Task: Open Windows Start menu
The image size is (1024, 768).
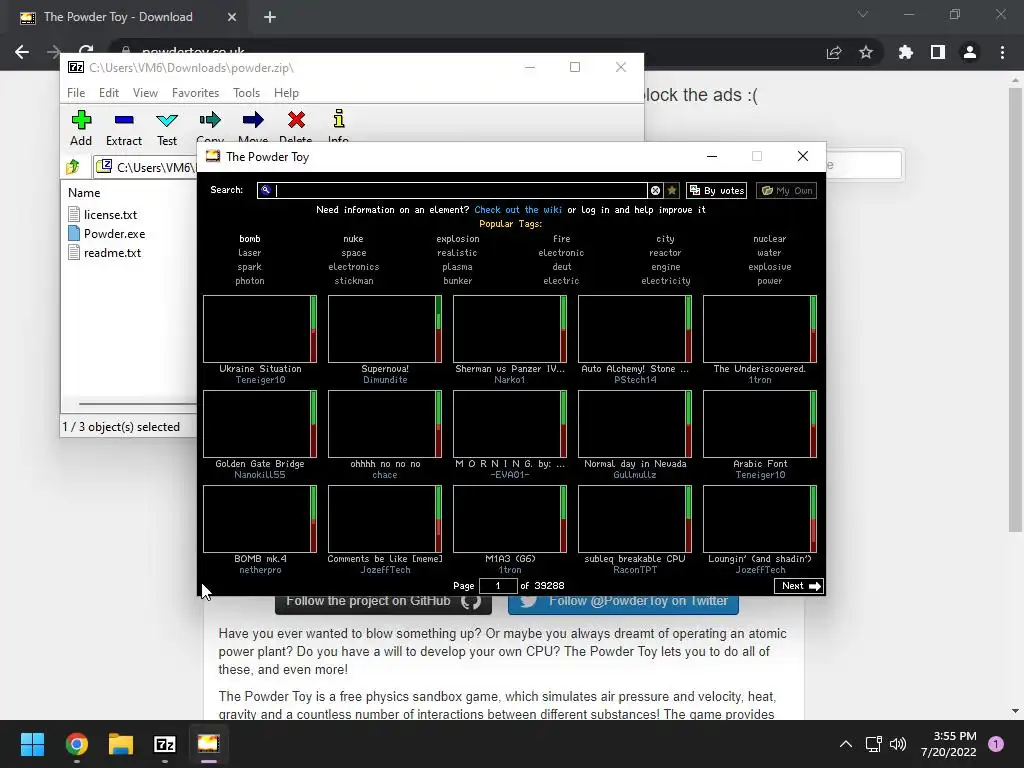Action: [x=32, y=744]
